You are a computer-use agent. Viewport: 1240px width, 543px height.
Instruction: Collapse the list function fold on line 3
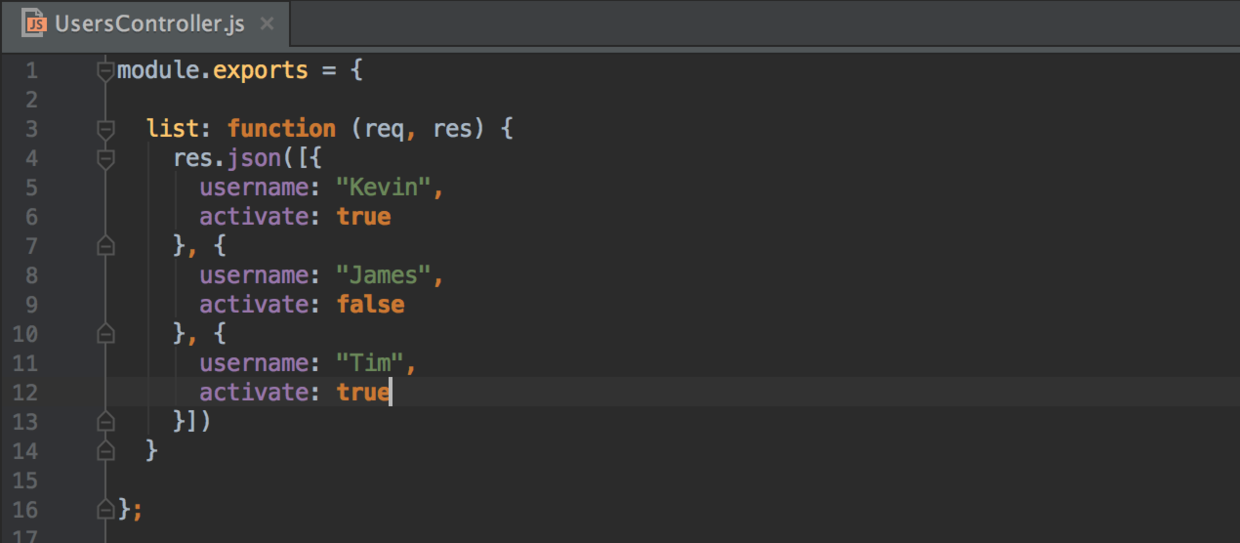[106, 129]
